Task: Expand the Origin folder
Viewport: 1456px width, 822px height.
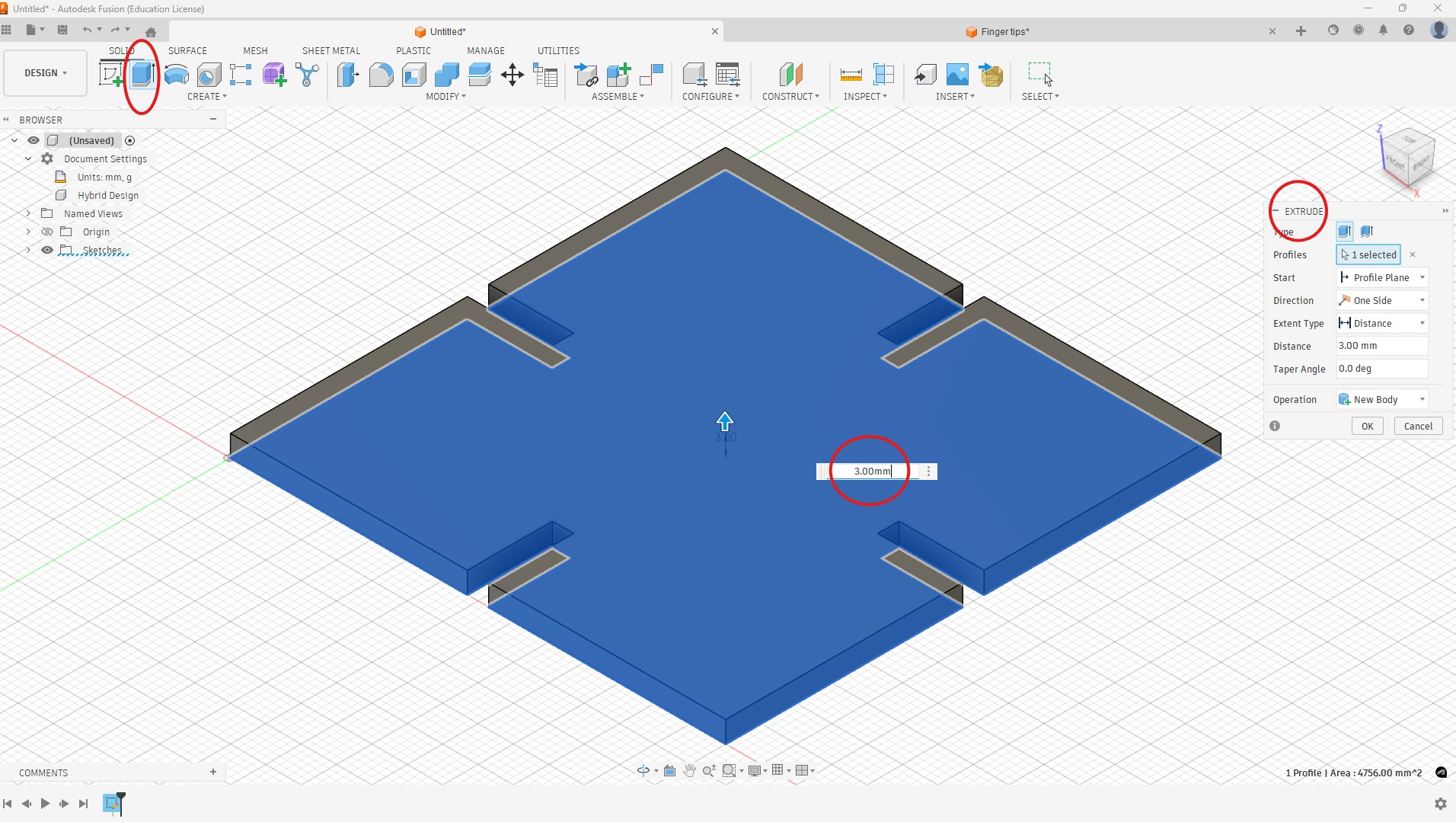Action: point(28,232)
